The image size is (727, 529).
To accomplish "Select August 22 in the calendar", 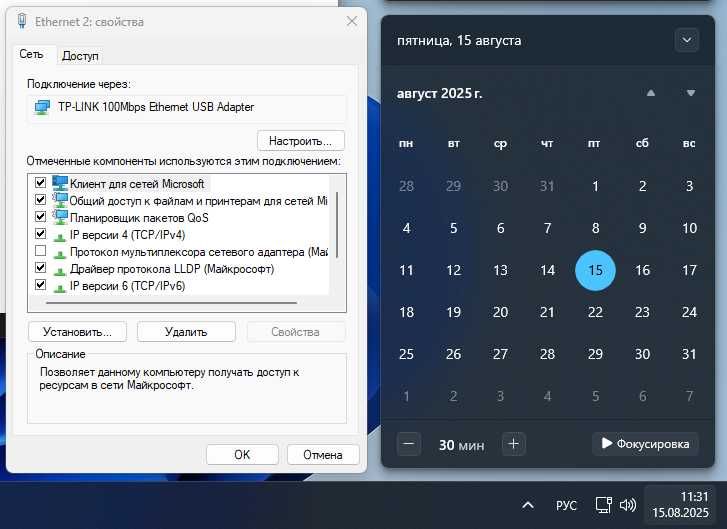I will [x=595, y=312].
